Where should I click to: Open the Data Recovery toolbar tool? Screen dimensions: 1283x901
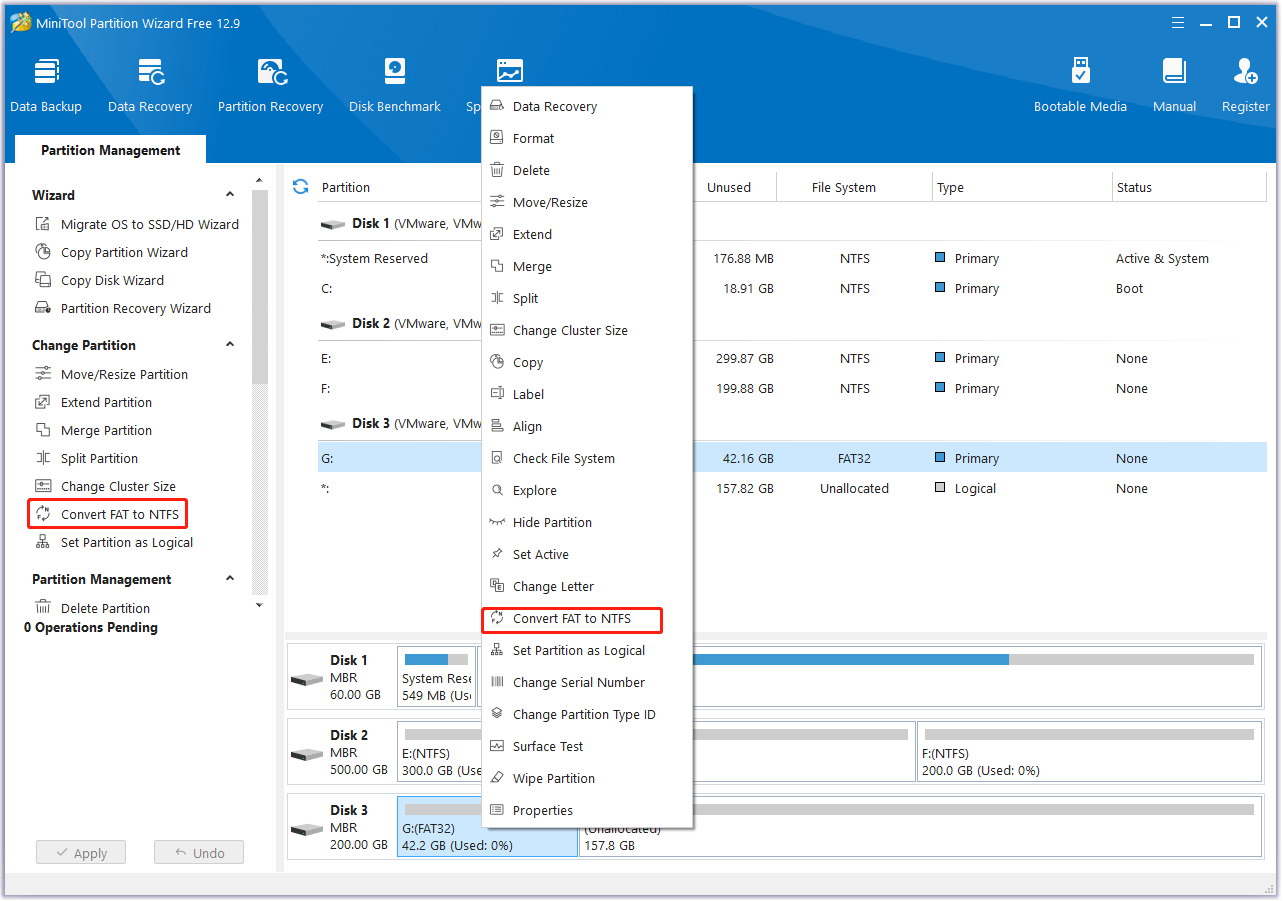[x=150, y=85]
